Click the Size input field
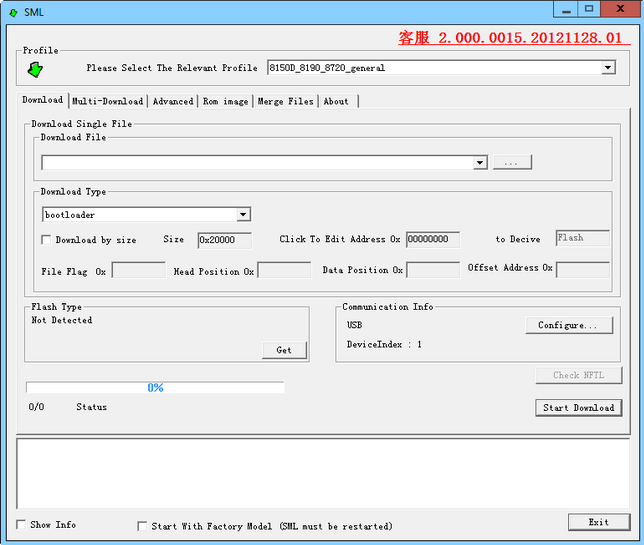 (224, 240)
